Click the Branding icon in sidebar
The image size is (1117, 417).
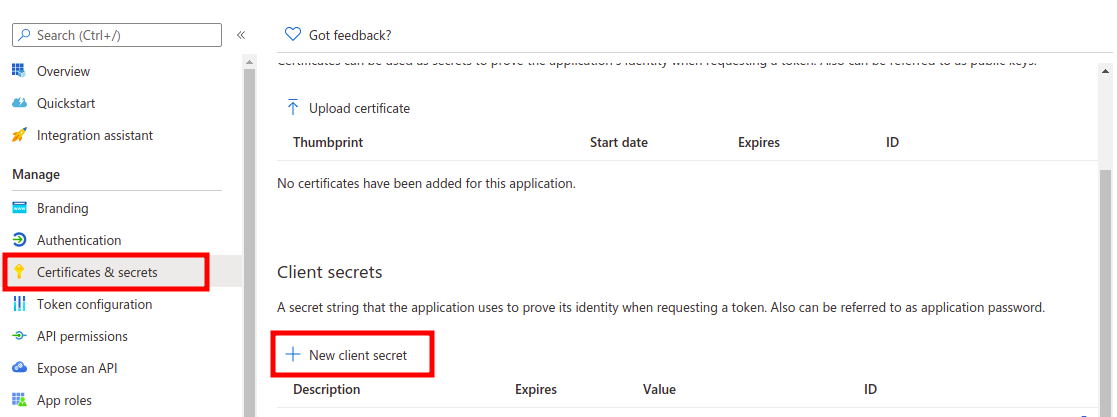tap(18, 208)
